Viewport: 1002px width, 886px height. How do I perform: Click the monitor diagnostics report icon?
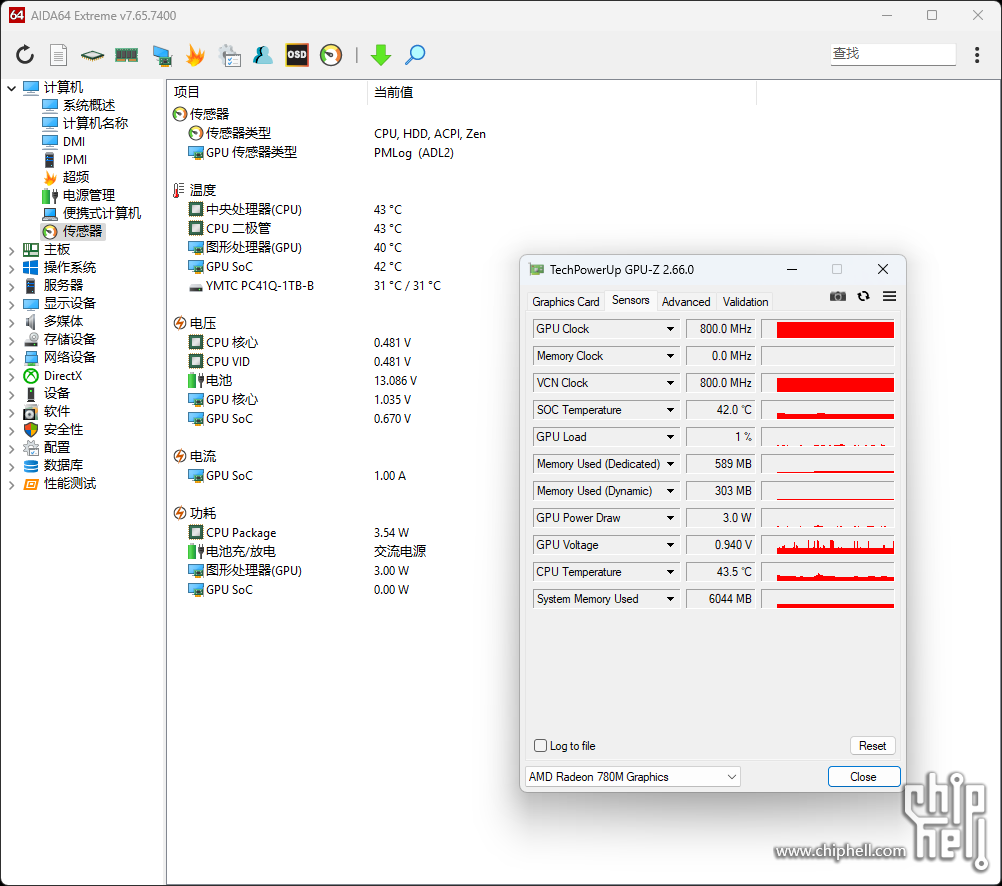point(229,56)
